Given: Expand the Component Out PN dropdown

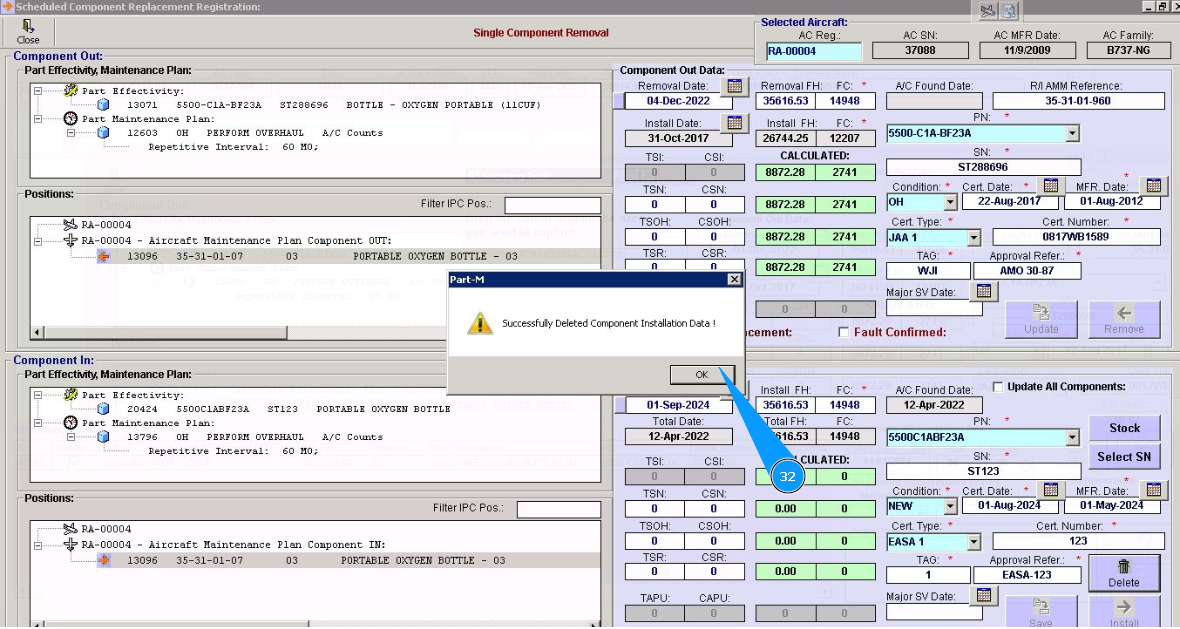Looking at the screenshot, I should click(x=1072, y=133).
